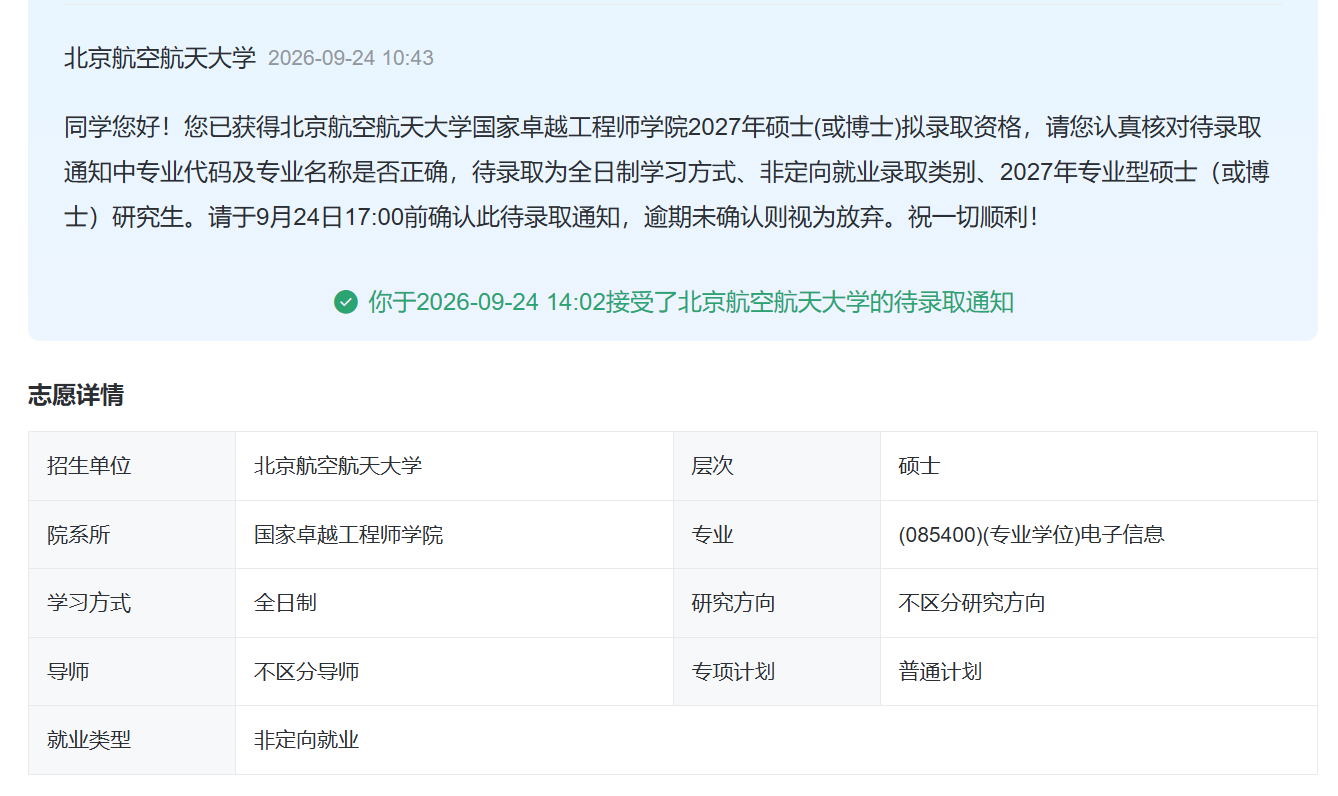Select the 就业类型 label cell
Image resolution: width=1338 pixels, height=796 pixels.
click(132, 740)
